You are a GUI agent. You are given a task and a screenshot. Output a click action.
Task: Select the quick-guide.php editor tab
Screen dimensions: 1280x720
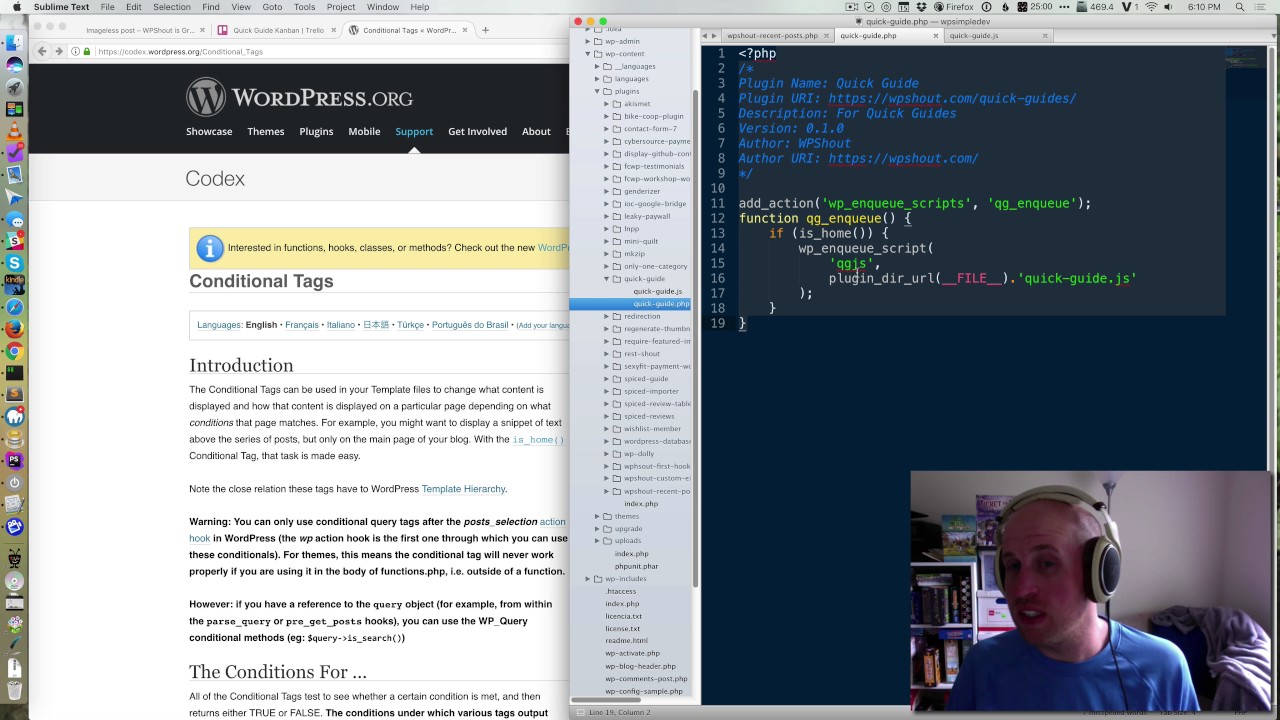868,36
